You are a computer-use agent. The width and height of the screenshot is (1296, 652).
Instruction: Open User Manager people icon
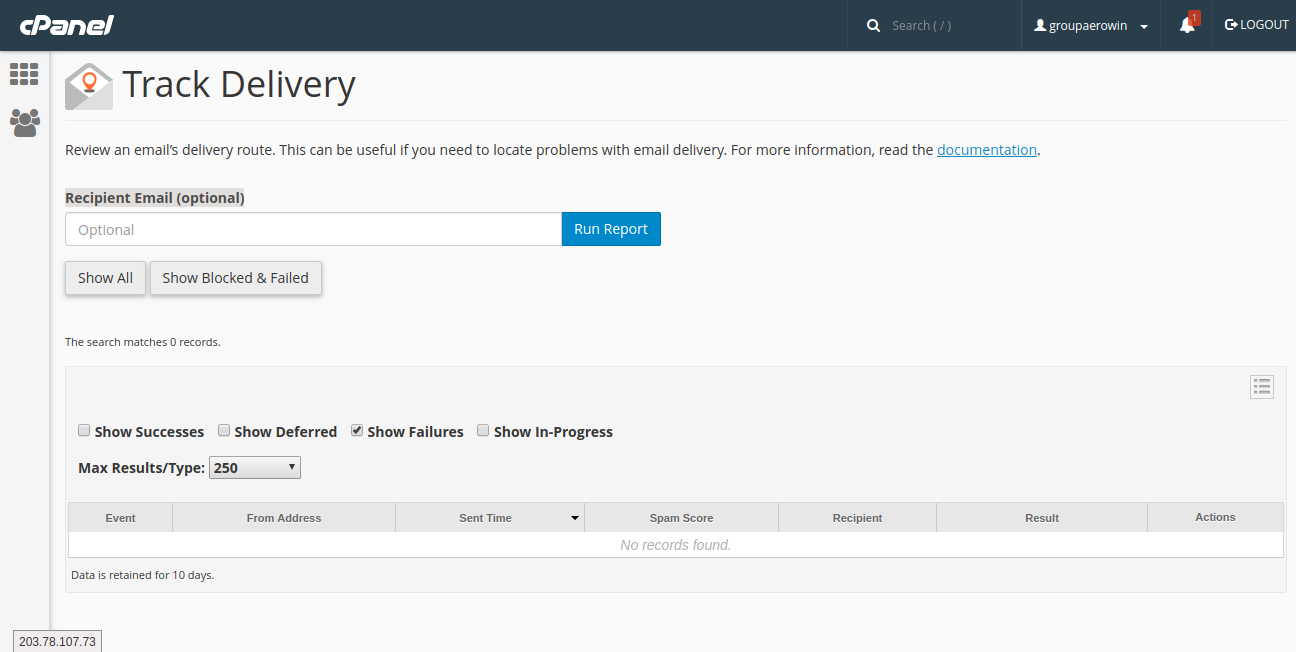(x=24, y=122)
